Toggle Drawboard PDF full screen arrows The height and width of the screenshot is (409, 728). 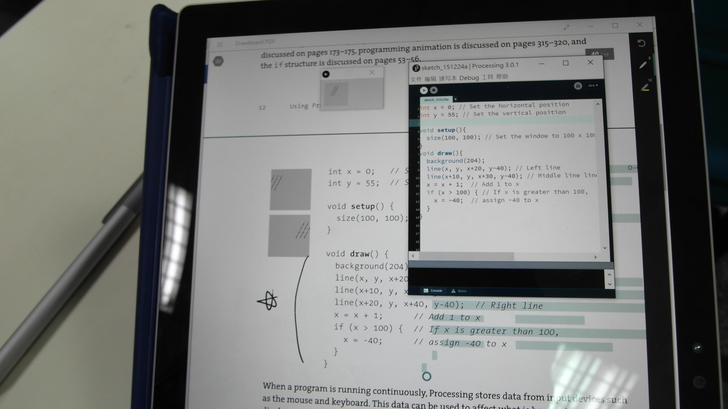[566, 27]
